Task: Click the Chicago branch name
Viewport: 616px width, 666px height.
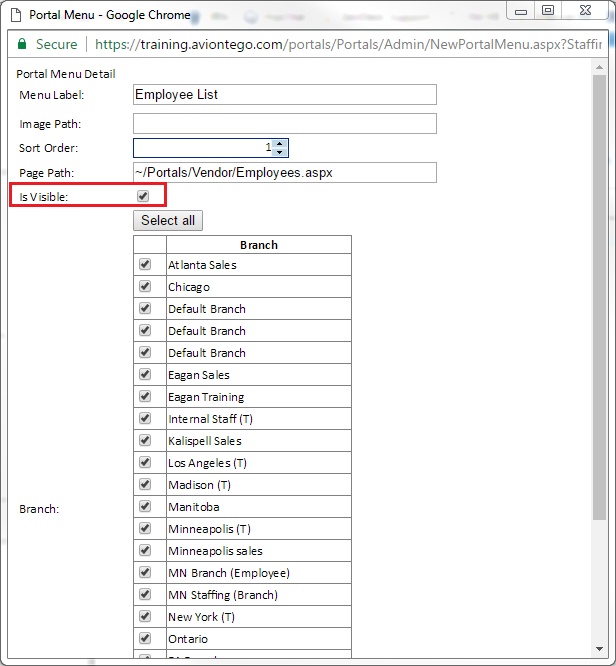Action: [x=189, y=287]
